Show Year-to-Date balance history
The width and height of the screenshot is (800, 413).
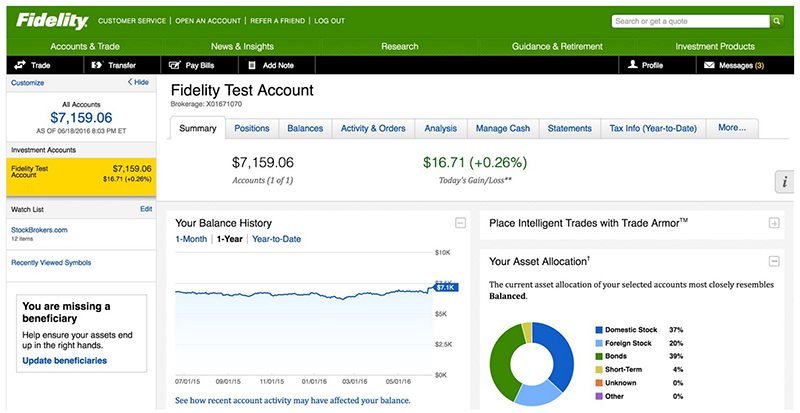pos(277,239)
